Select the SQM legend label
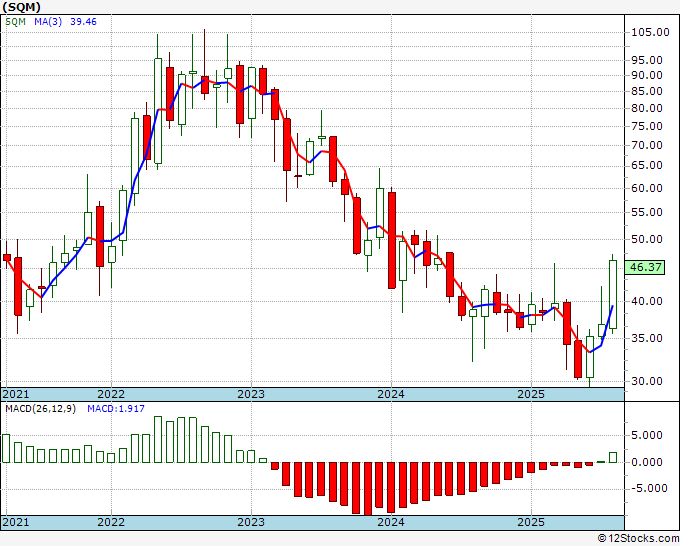 (x=16, y=22)
